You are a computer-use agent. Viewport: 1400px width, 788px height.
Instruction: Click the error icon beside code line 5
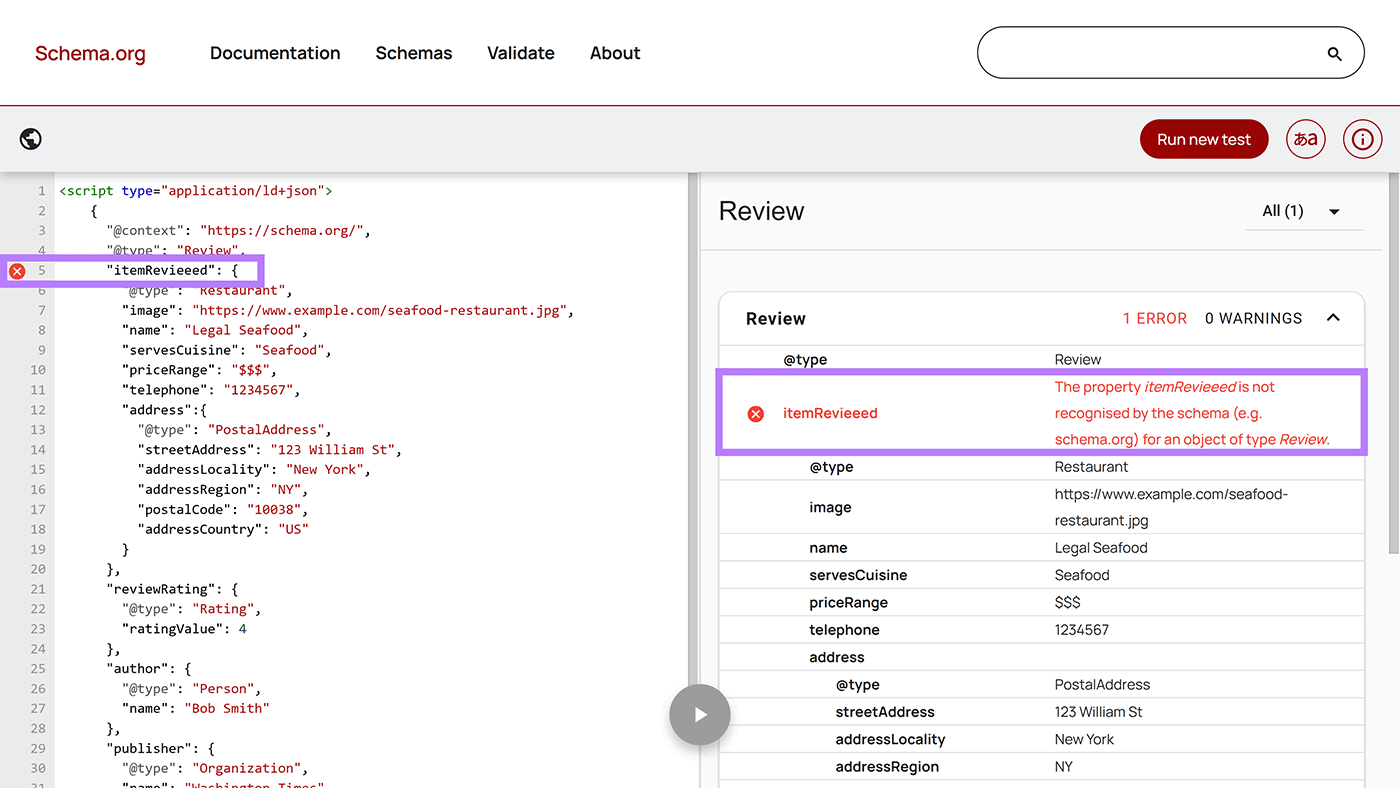pos(17,270)
